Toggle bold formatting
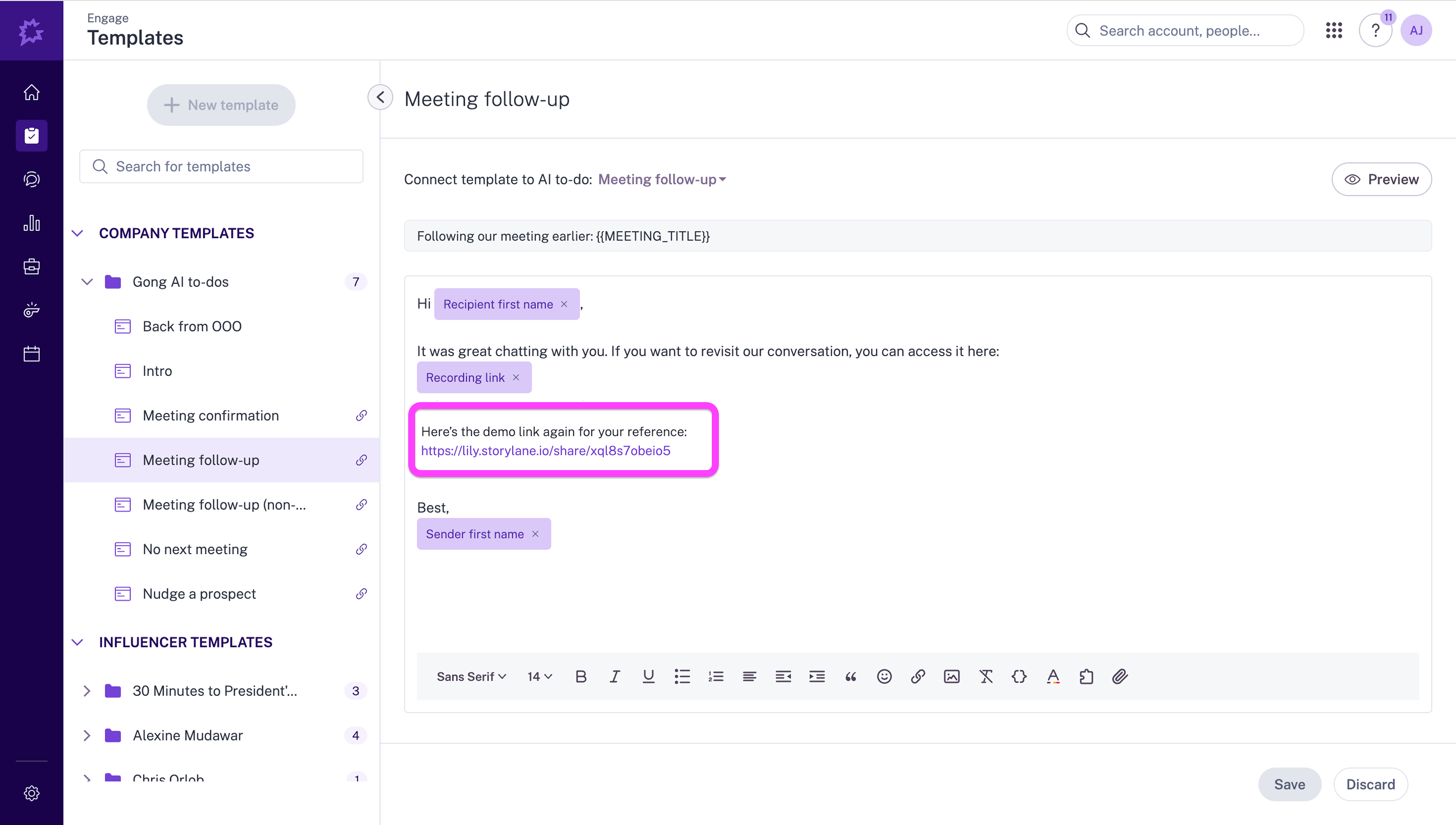Screen dimensions: 1456x825 click(x=581, y=676)
